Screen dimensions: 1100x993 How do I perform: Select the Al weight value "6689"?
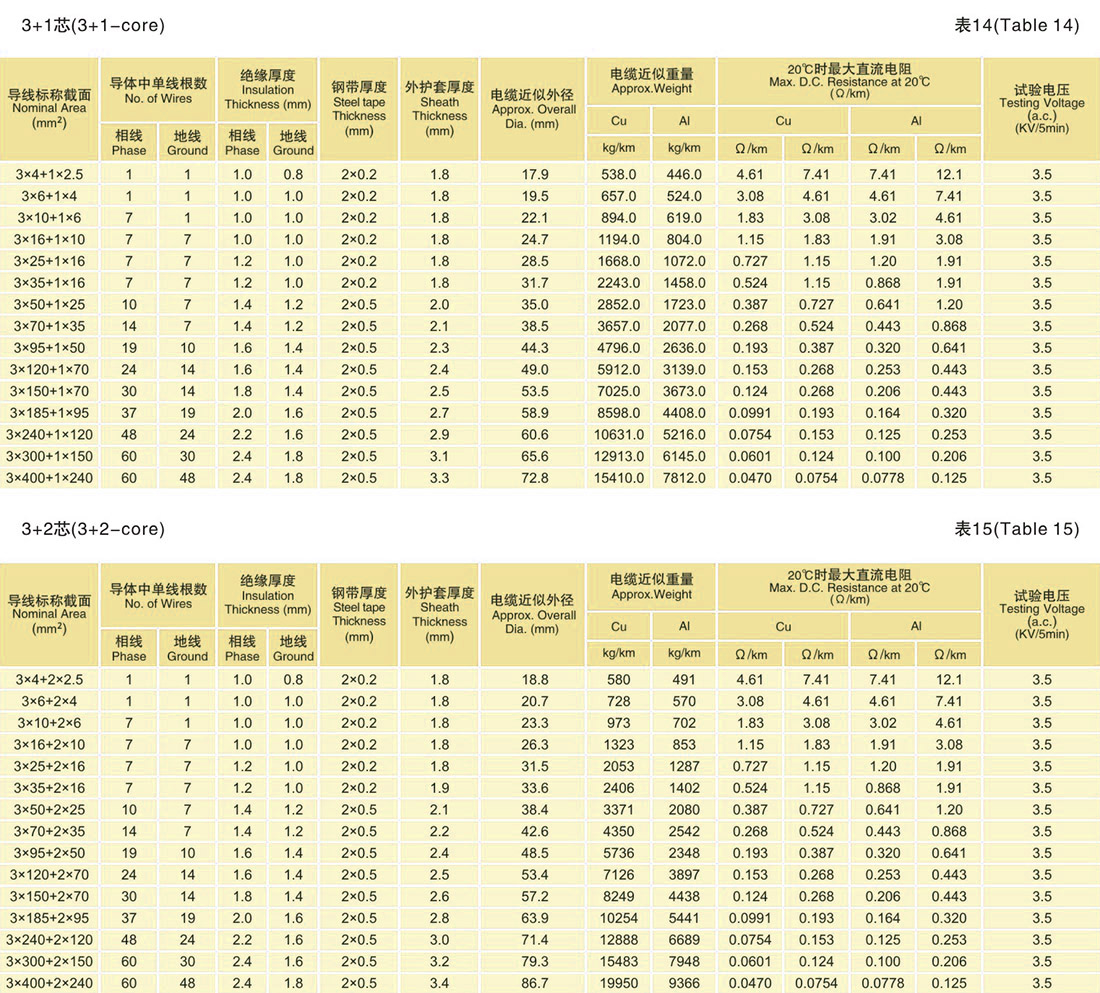[x=684, y=940]
